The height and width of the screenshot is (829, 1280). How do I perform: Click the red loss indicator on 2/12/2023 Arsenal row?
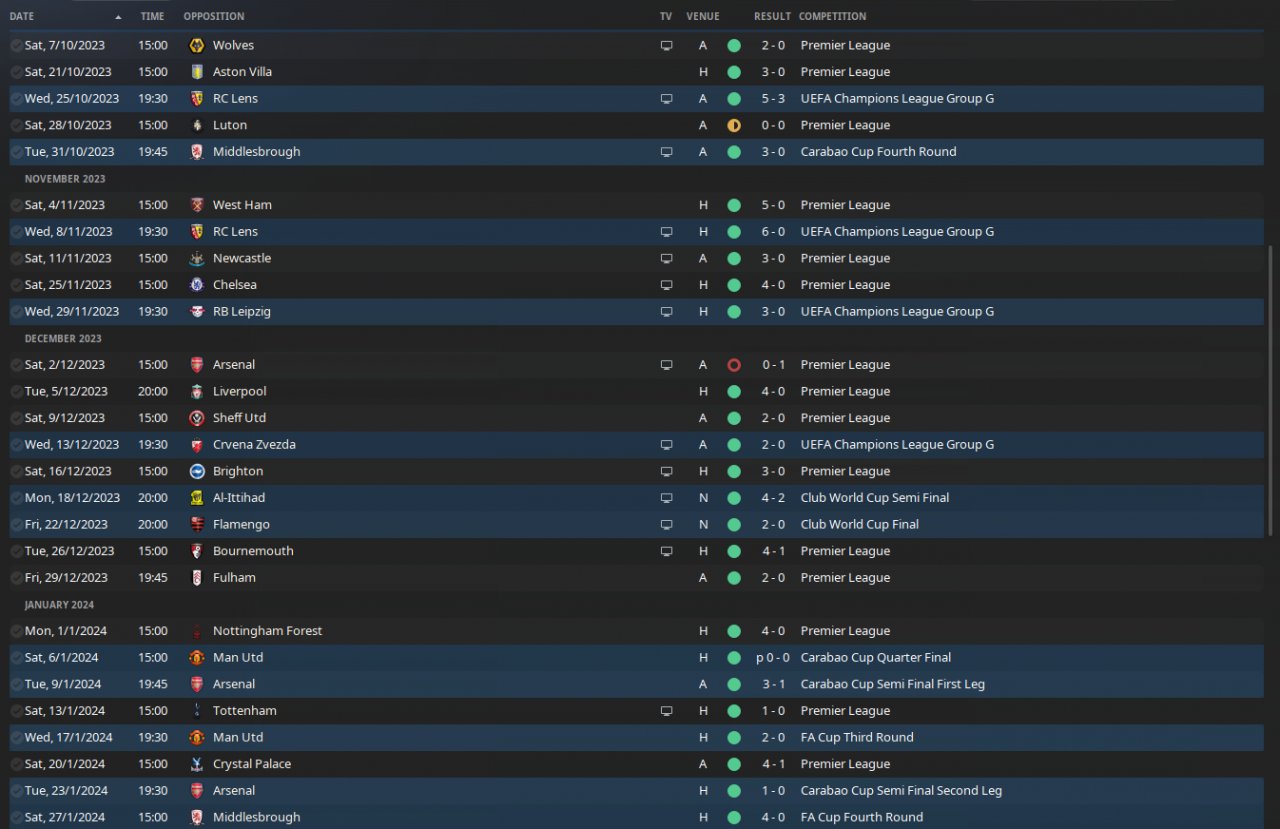[x=734, y=365]
